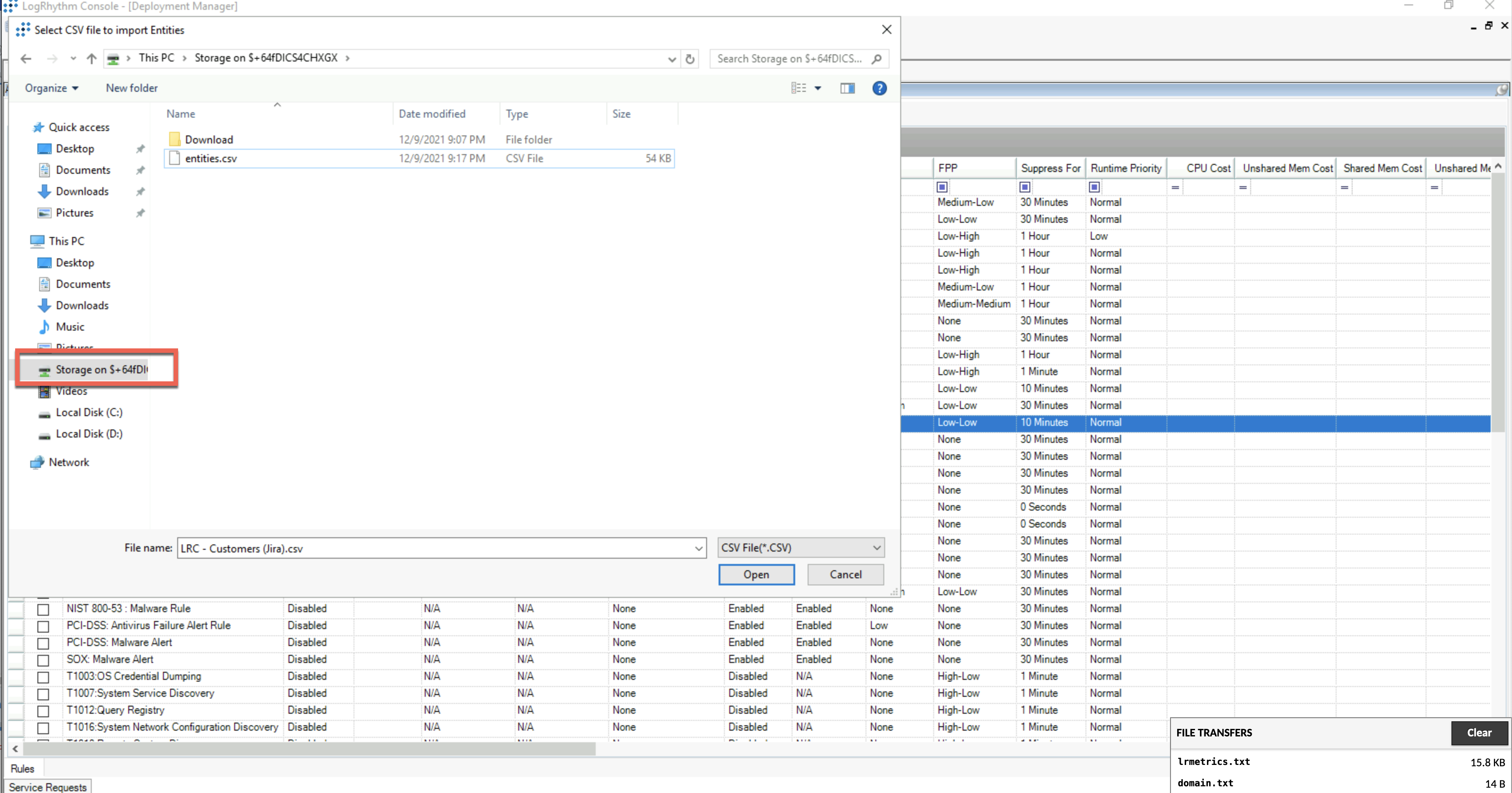Toggle the preview pane icon
The width and height of the screenshot is (1512, 793).
[x=847, y=88]
